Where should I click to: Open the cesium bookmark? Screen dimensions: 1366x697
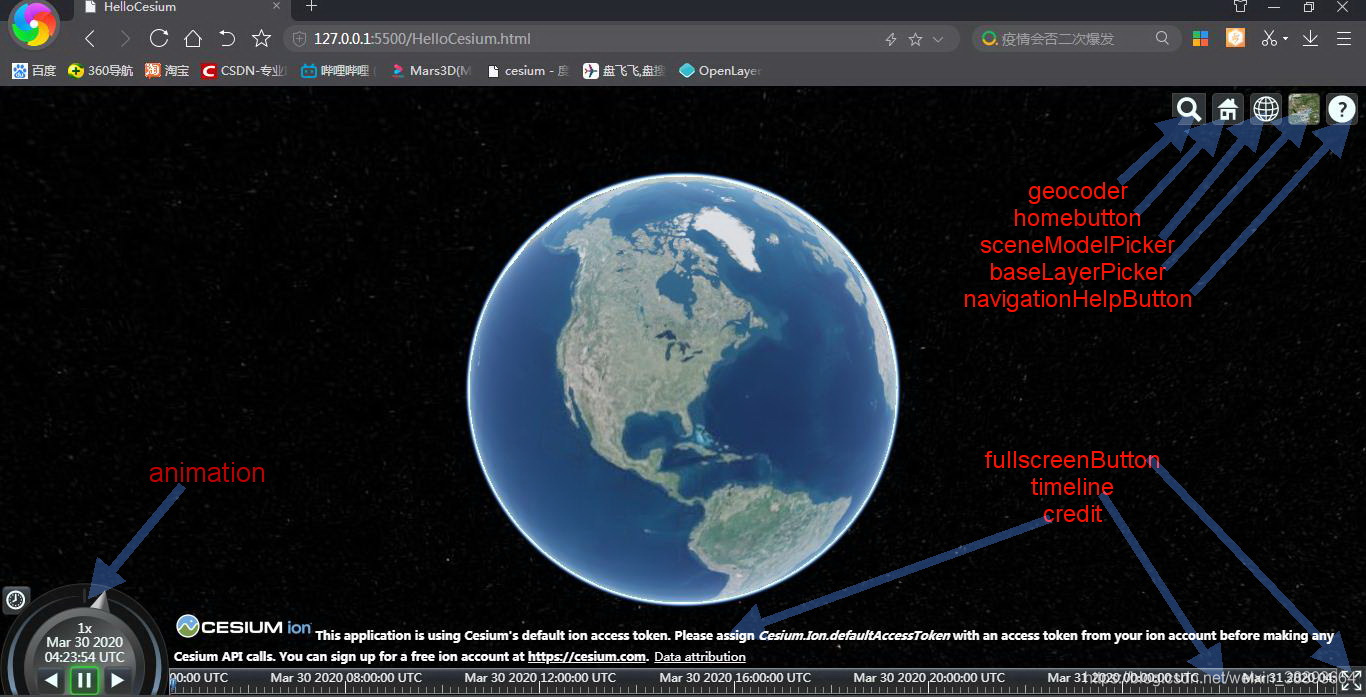pyautogui.click(x=526, y=71)
